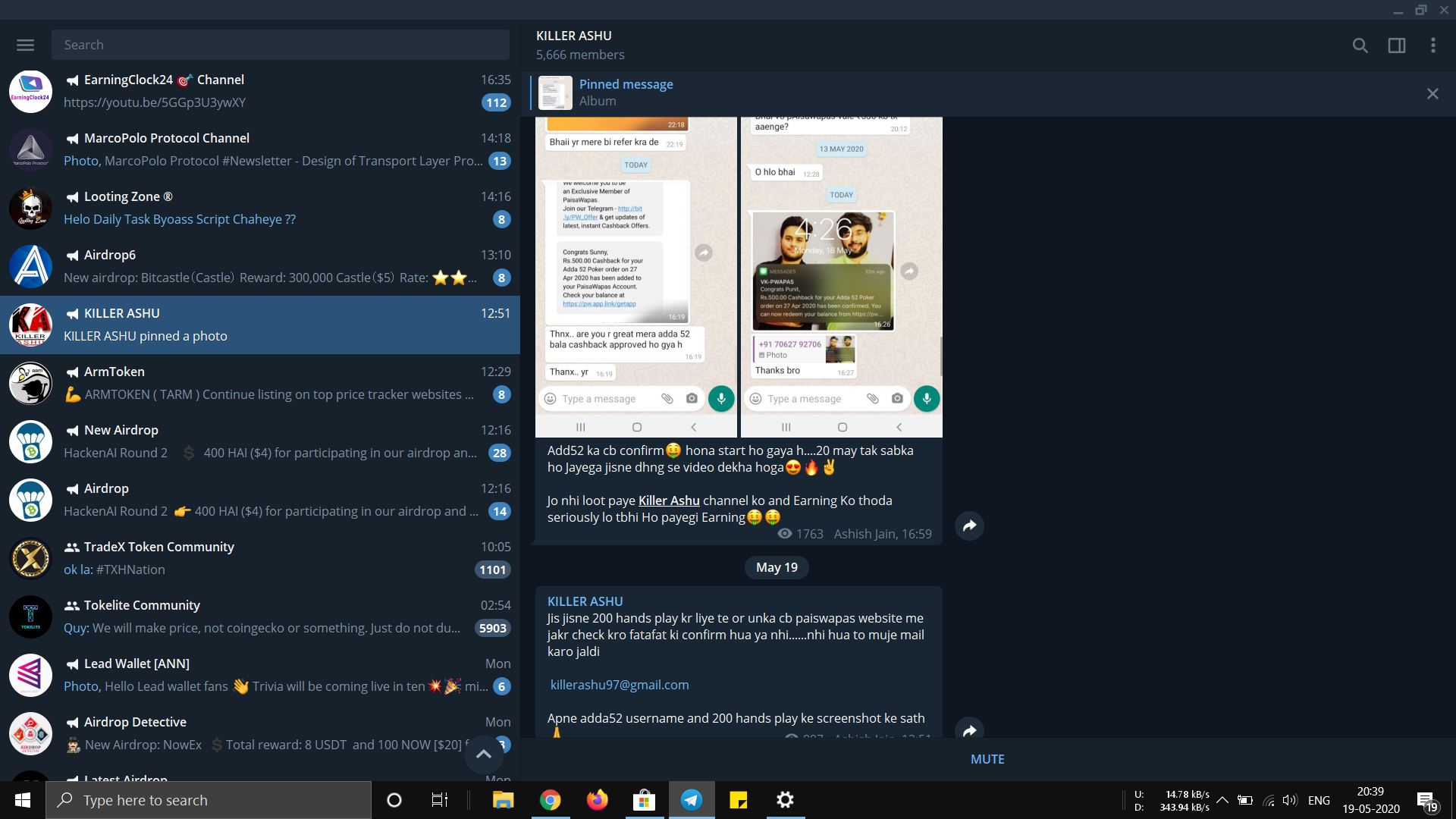Open the youtu.be link preview in EarningClock24
The width and height of the screenshot is (1456, 819).
pos(155,102)
